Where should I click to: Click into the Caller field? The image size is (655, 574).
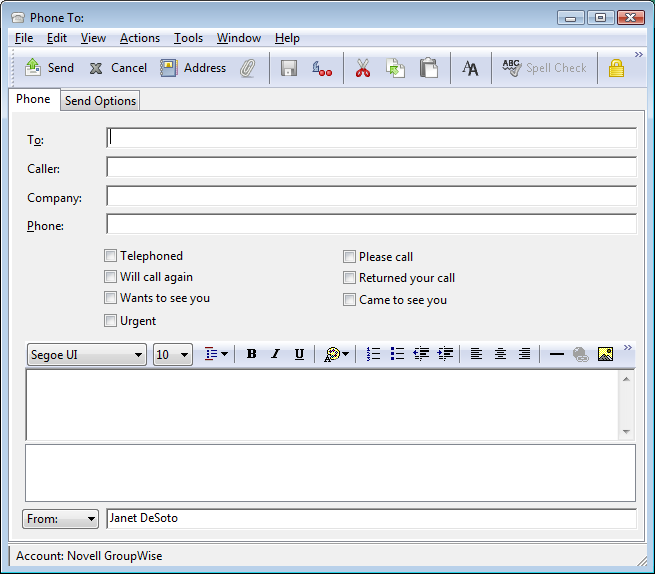371,167
